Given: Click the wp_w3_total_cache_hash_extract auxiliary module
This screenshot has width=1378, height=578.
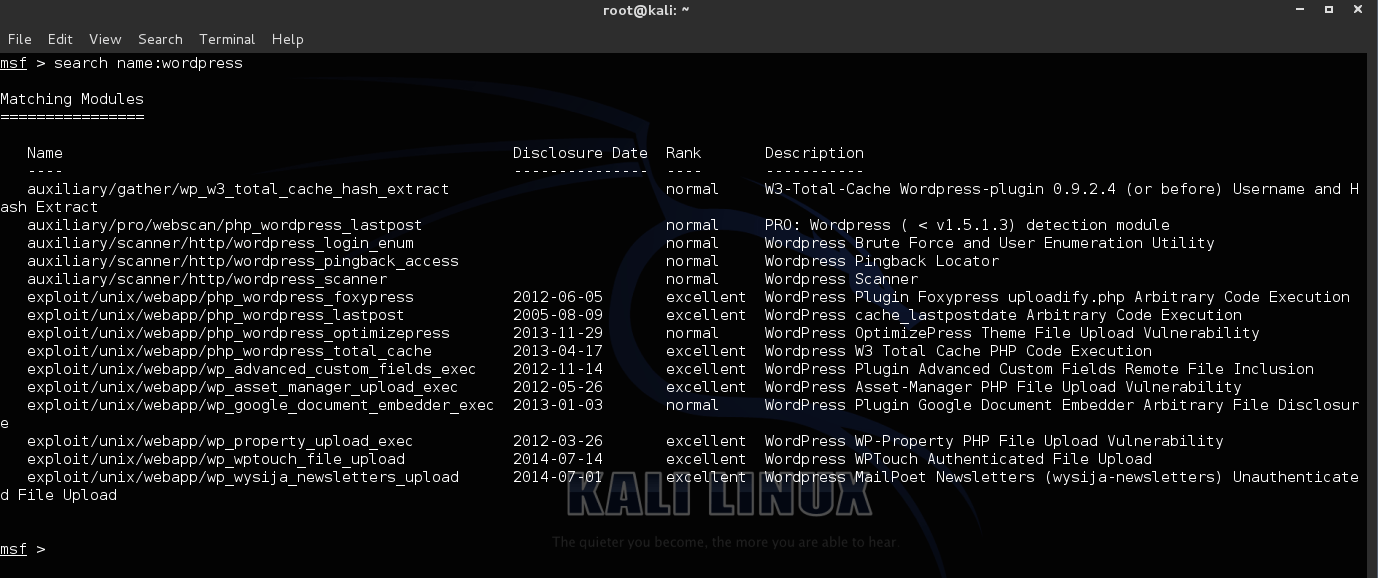Looking at the screenshot, I should click(x=236, y=189).
